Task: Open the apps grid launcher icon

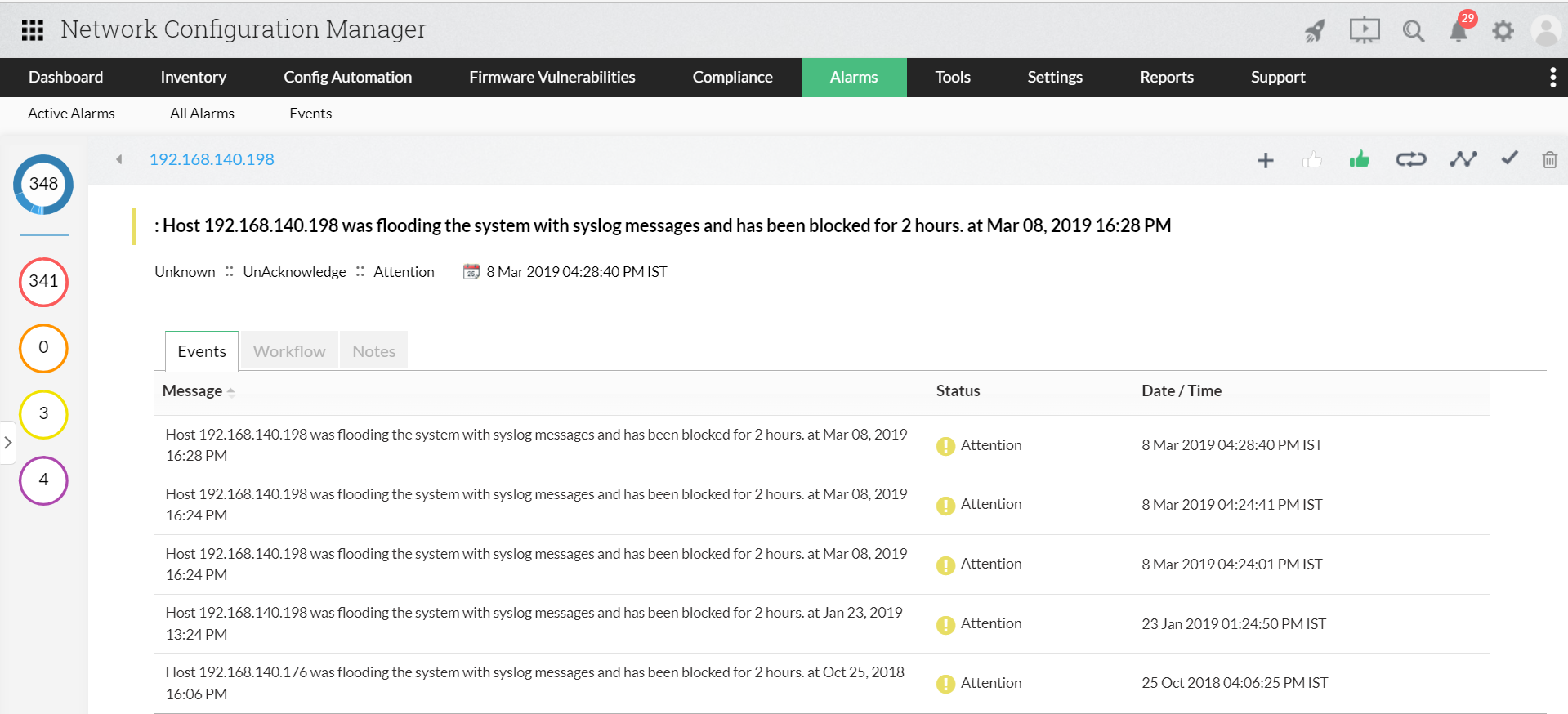Action: 32,30
